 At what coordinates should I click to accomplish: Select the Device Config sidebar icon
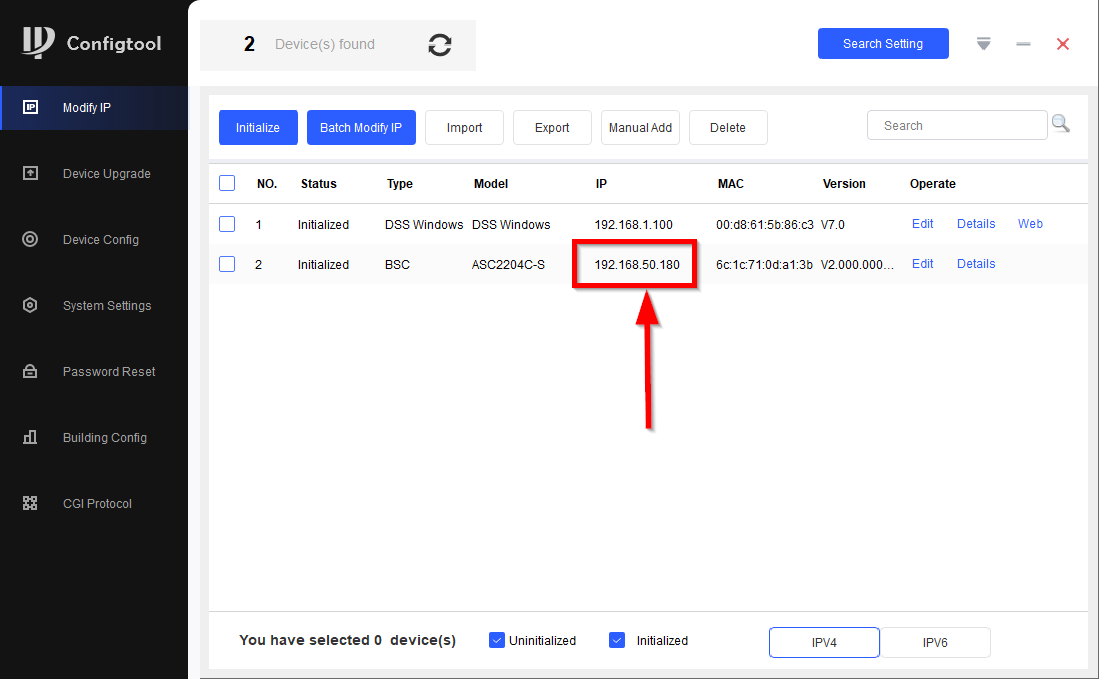30,239
